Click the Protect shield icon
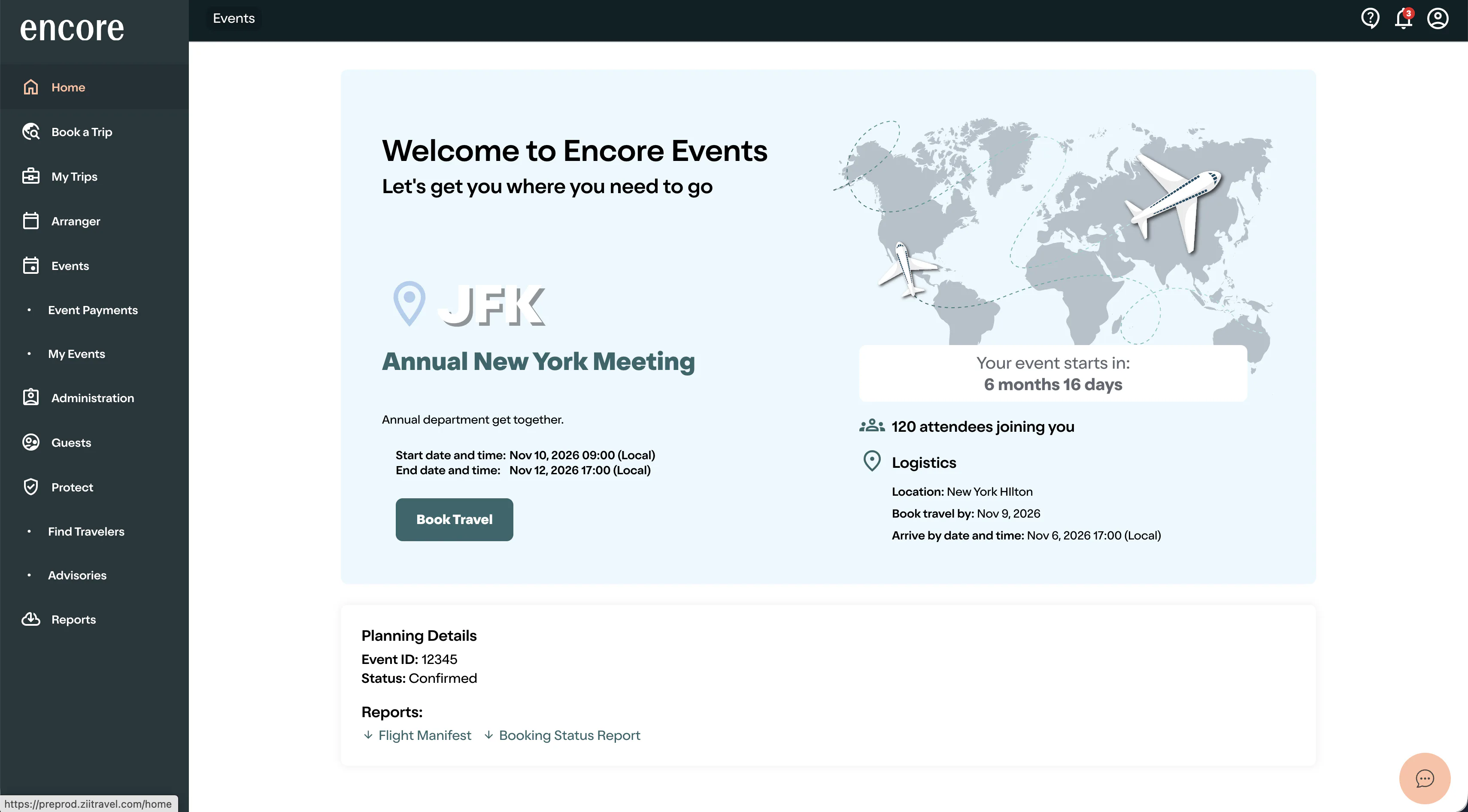This screenshot has width=1468, height=812. [31, 487]
